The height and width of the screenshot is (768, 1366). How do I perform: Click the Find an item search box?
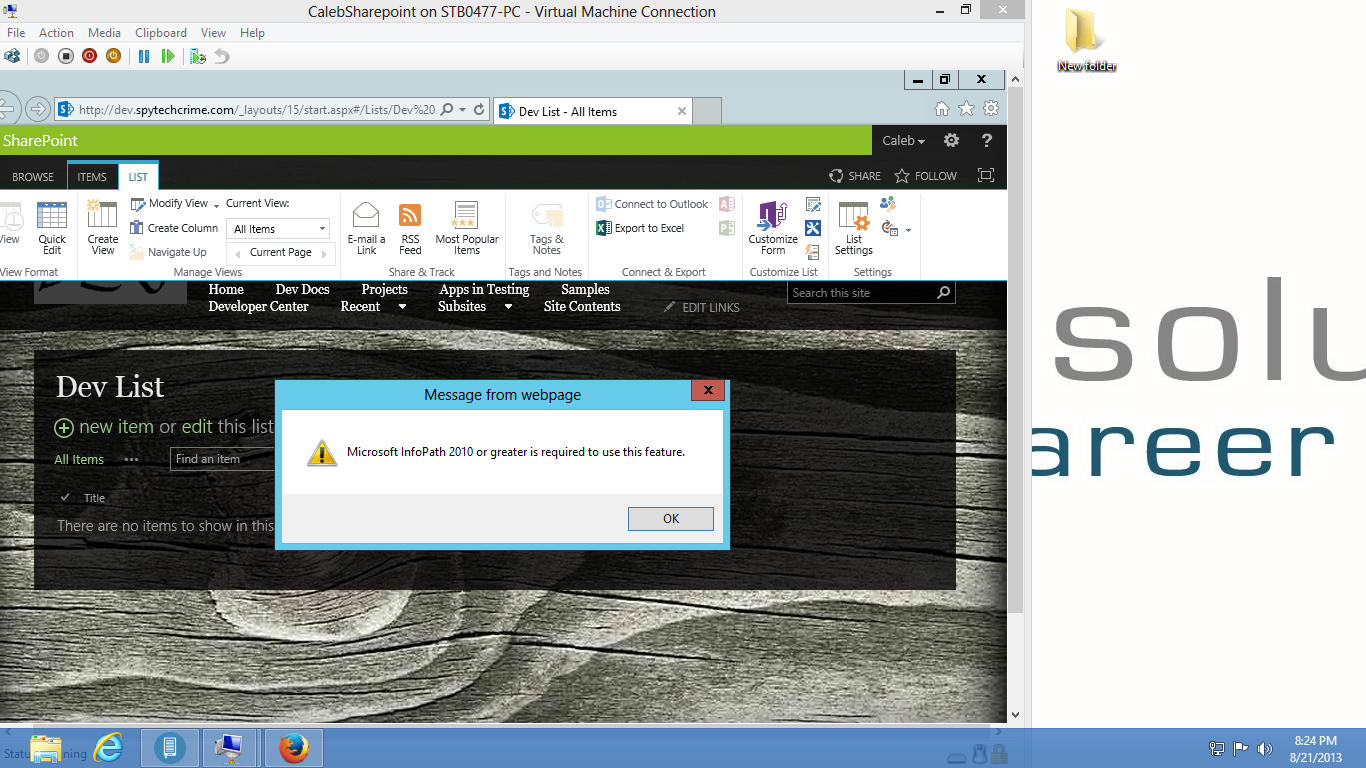222,459
